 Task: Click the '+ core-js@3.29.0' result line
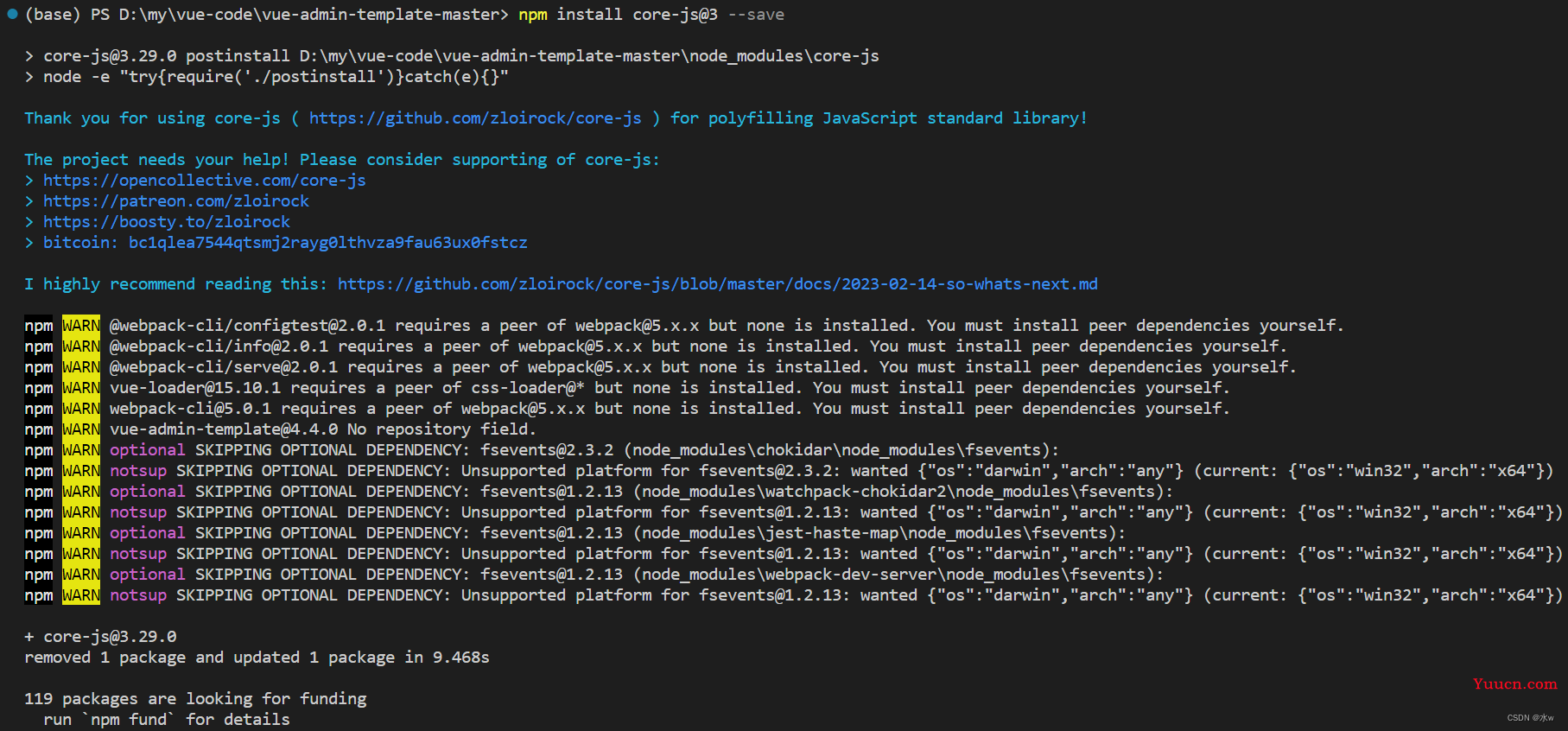(100, 637)
